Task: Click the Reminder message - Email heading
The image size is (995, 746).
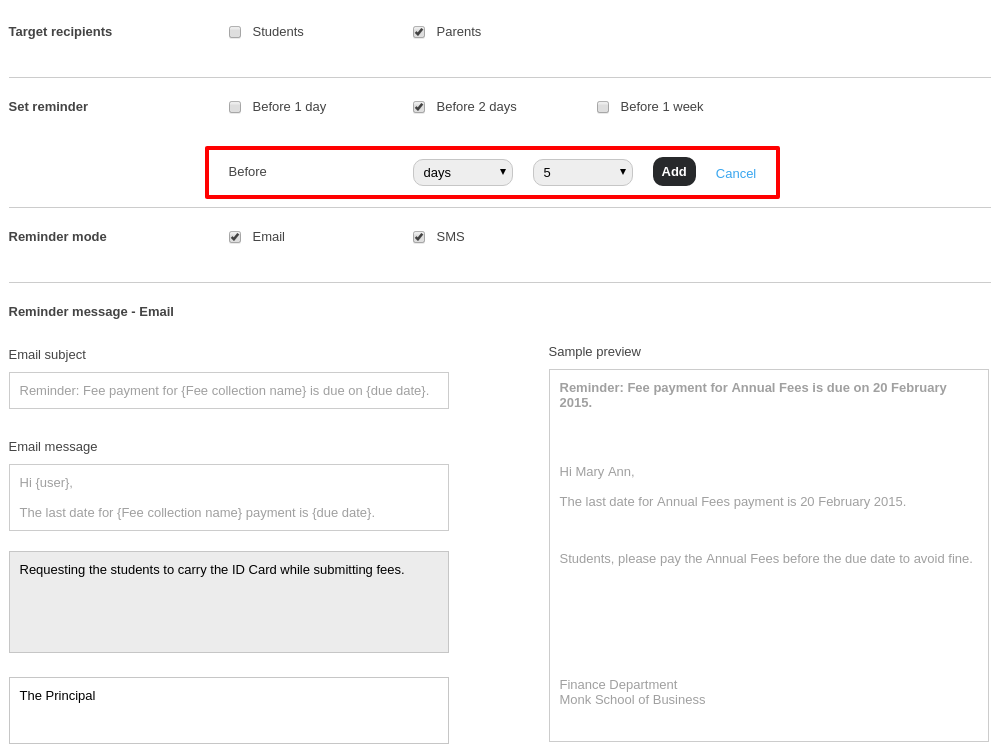Action: (x=91, y=311)
